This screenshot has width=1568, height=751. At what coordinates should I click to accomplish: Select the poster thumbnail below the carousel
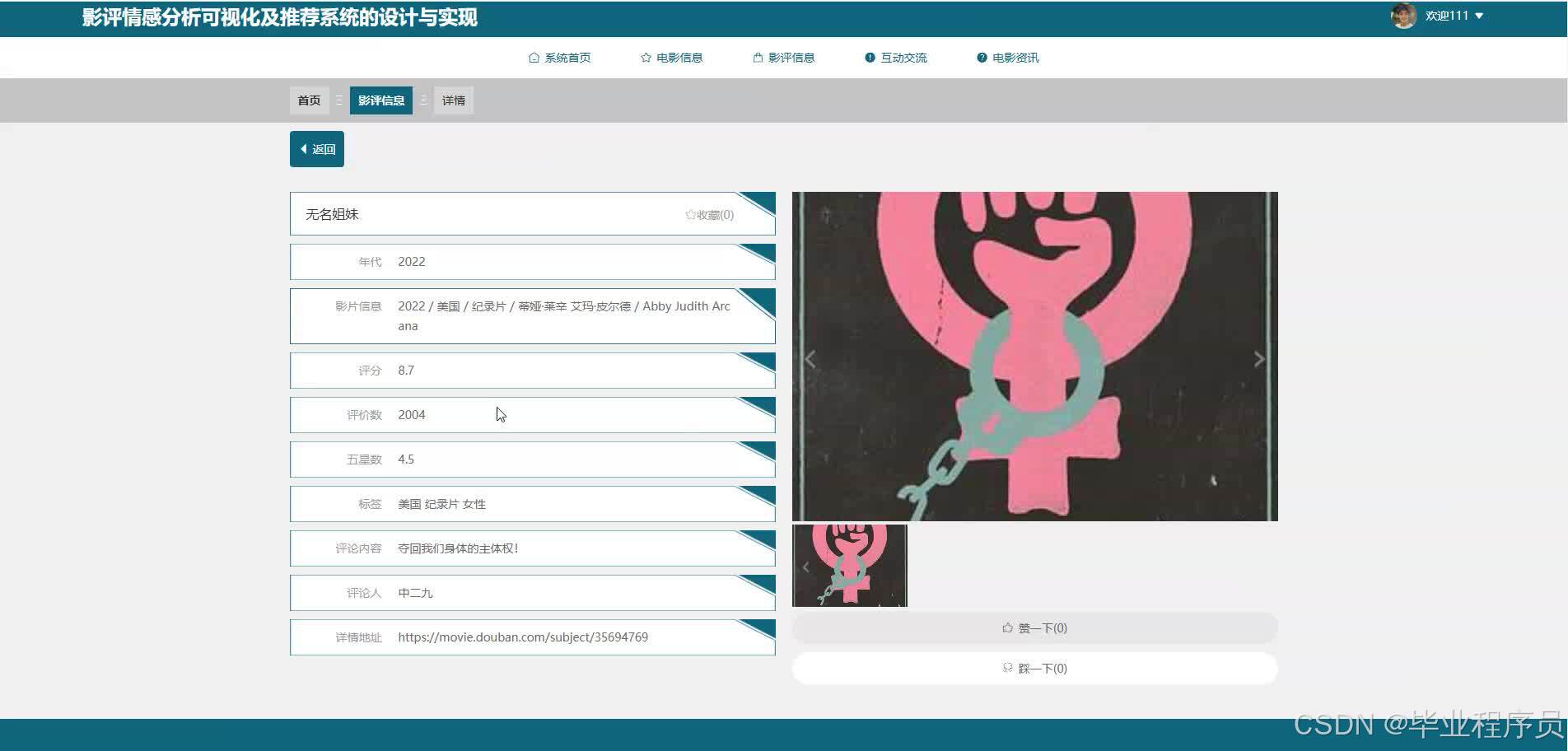click(850, 566)
